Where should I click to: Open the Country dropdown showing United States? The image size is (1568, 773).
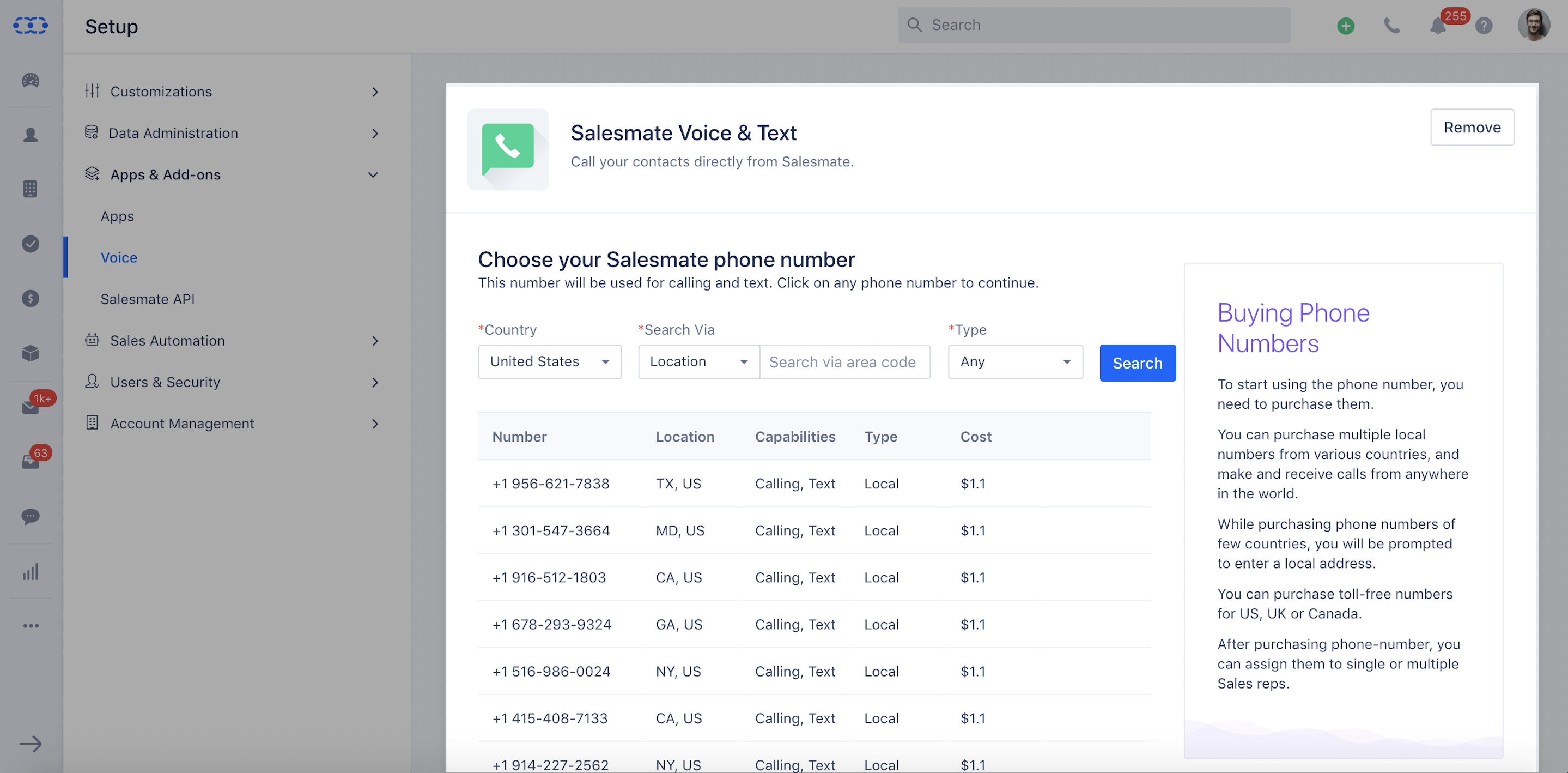click(x=550, y=362)
